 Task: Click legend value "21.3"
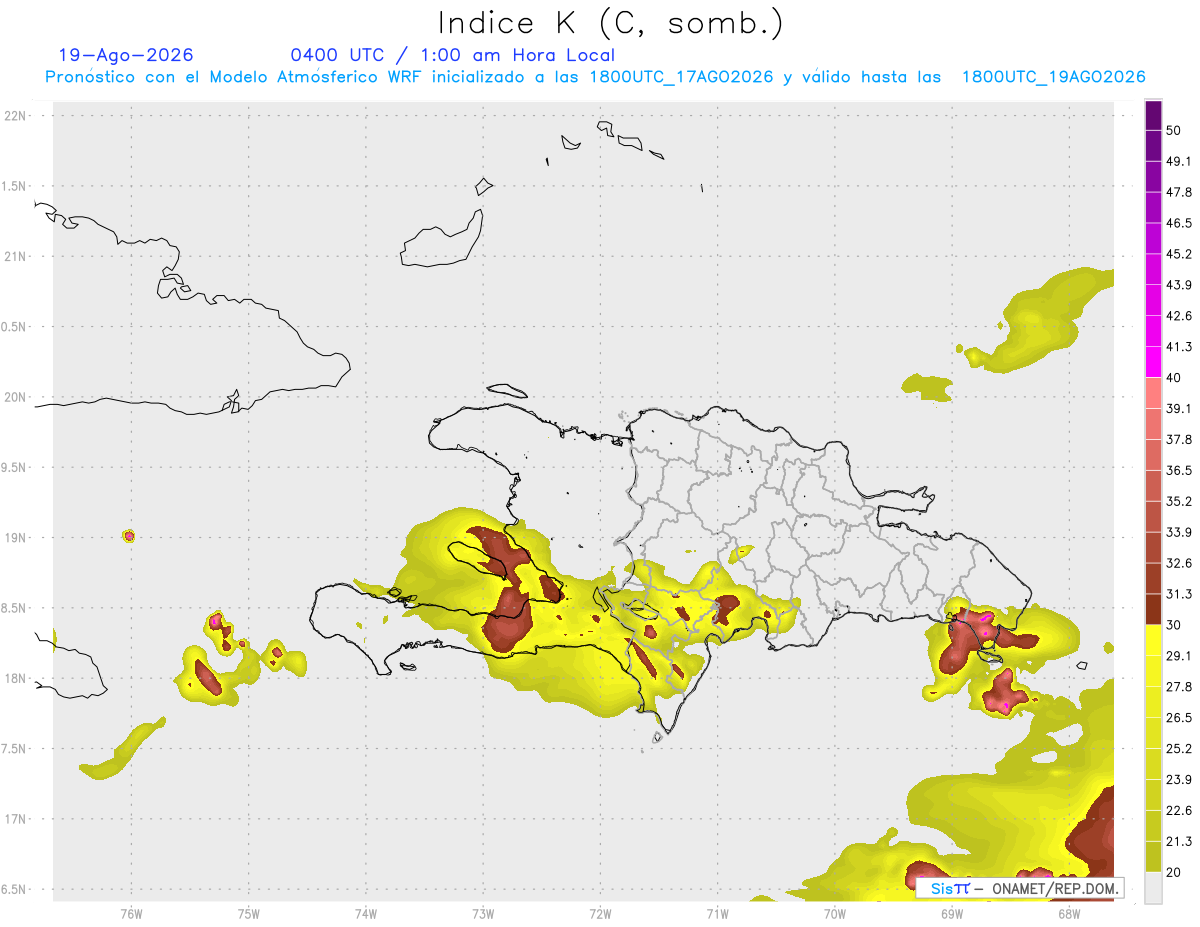[1178, 842]
